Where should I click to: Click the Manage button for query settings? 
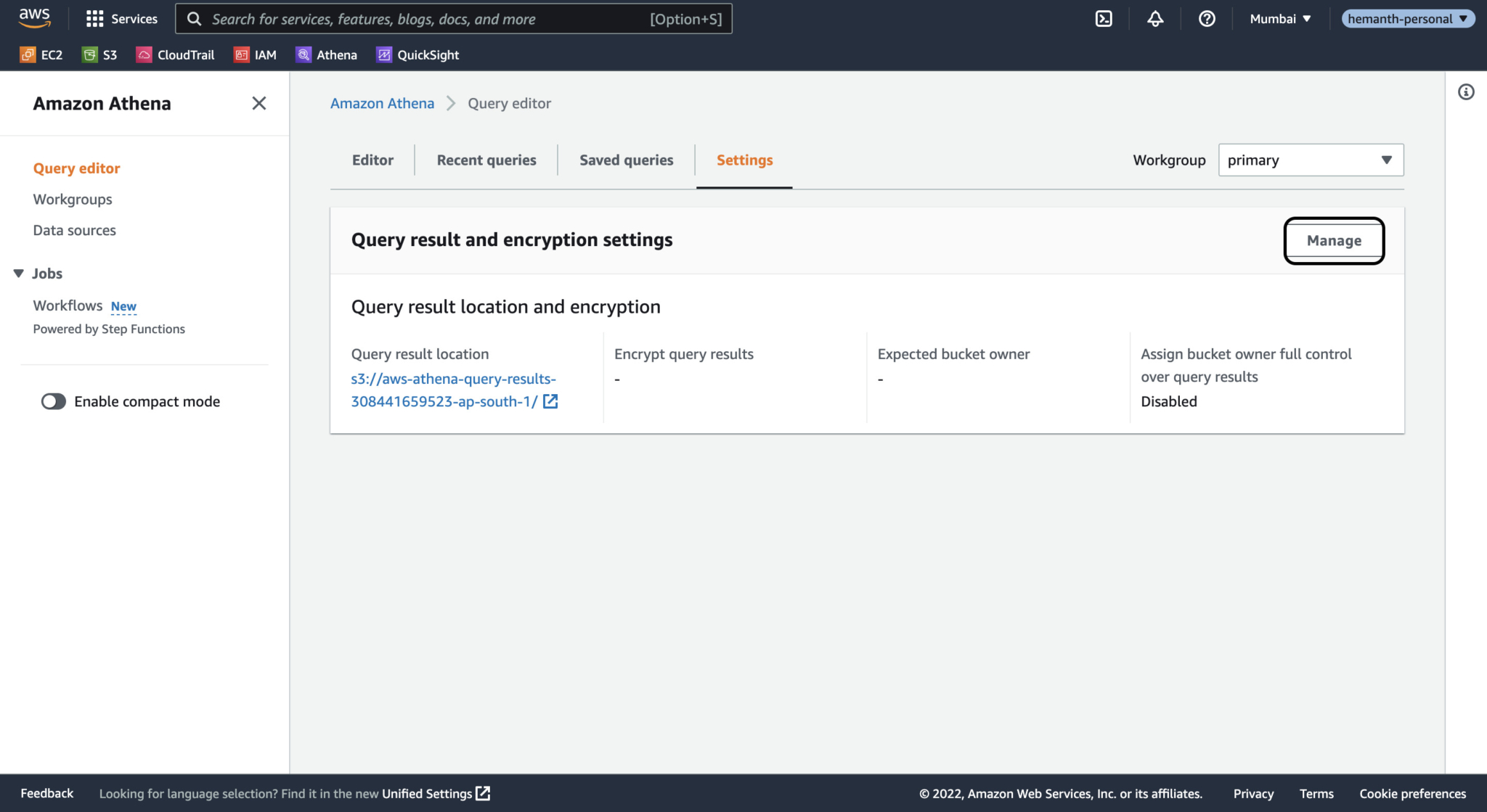tap(1334, 240)
